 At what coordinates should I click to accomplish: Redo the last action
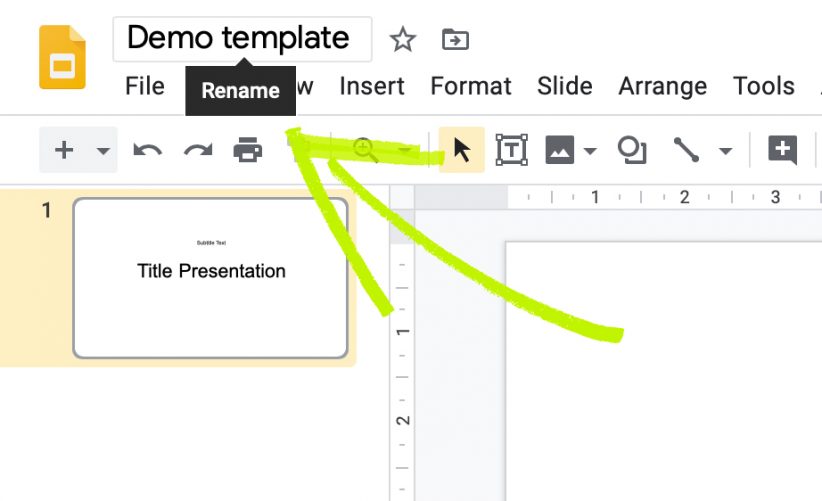pos(198,151)
